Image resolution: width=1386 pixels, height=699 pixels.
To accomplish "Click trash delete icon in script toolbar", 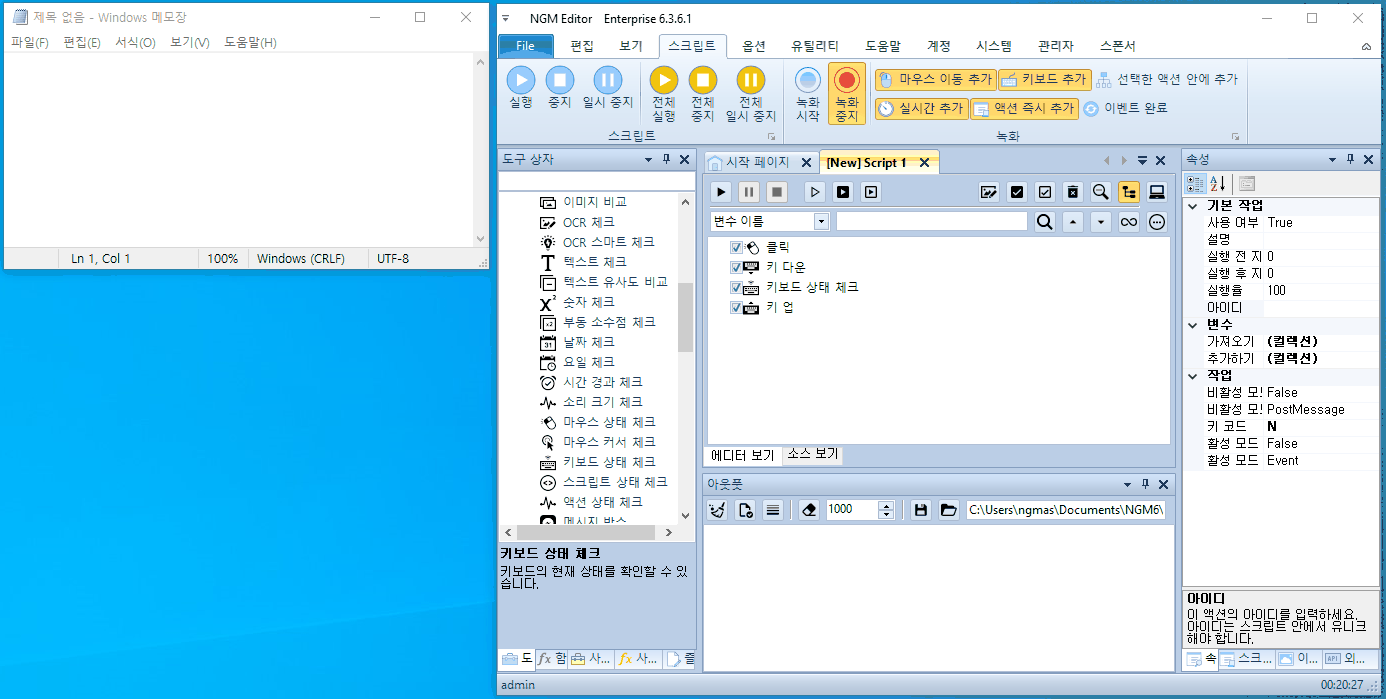I will click(x=1073, y=192).
